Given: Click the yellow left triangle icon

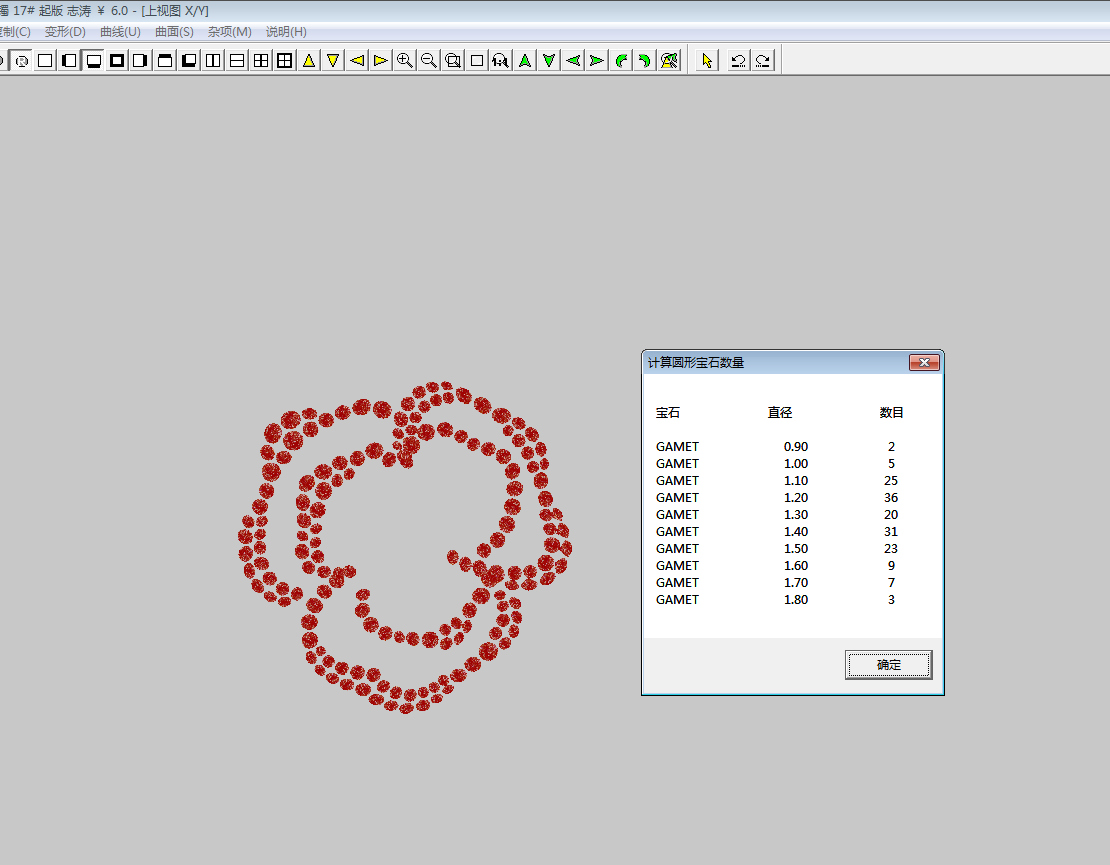Looking at the screenshot, I should pyautogui.click(x=357, y=60).
